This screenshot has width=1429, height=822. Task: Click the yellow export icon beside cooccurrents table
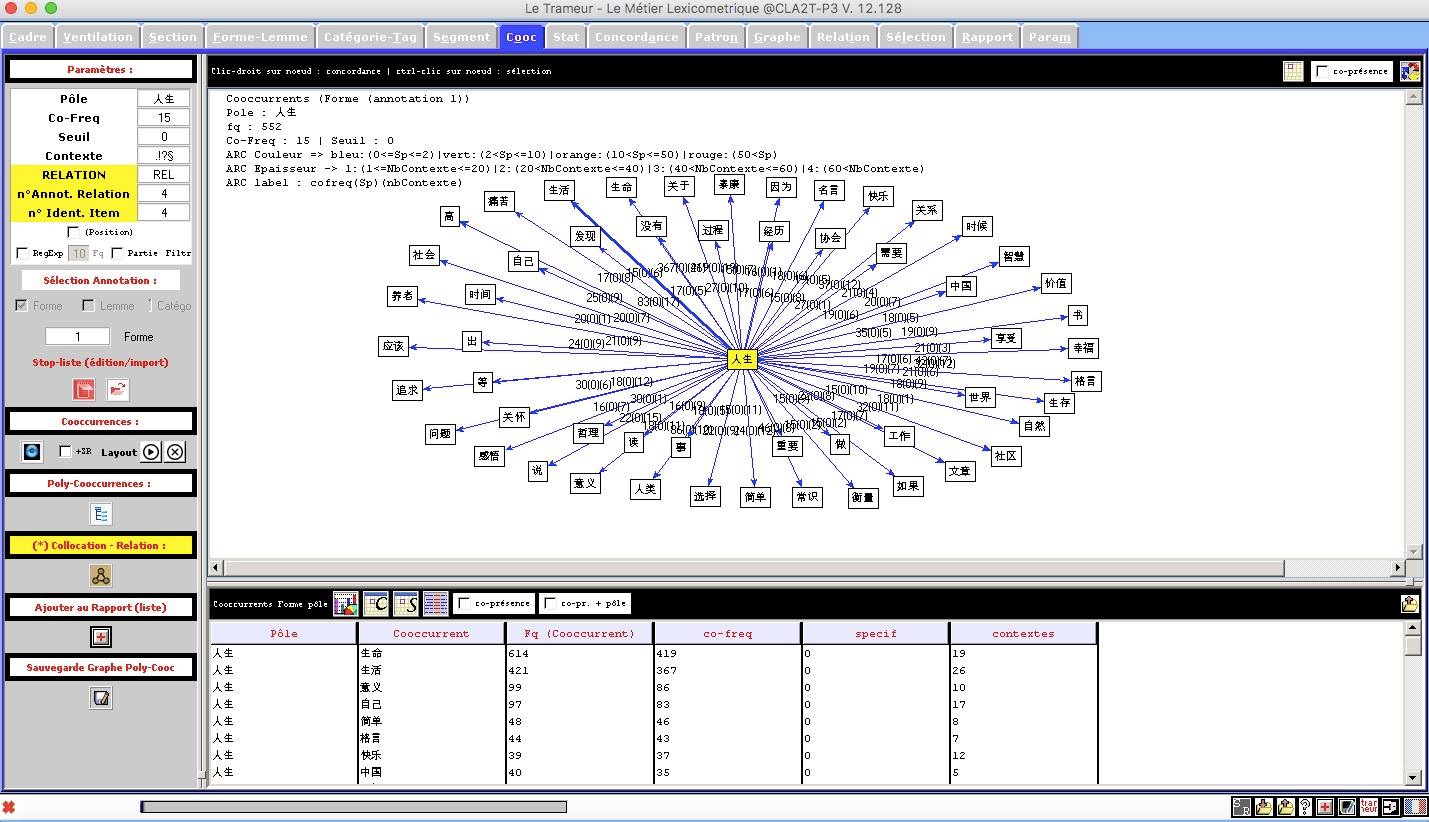pyautogui.click(x=1410, y=603)
